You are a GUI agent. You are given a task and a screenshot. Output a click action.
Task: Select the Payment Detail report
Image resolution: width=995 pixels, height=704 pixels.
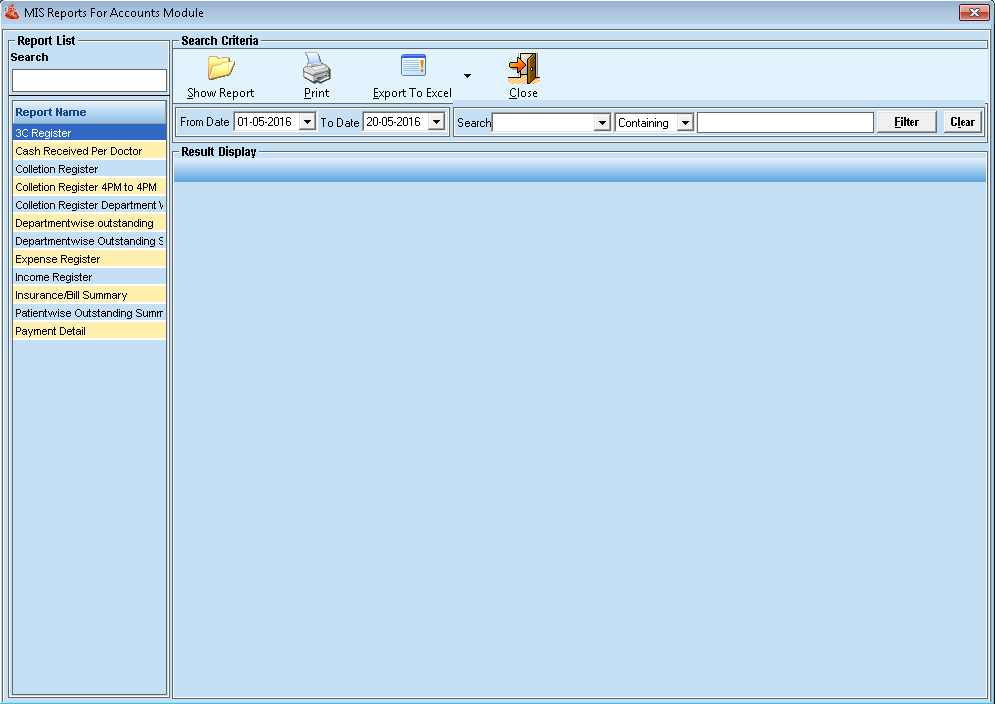click(x=88, y=331)
